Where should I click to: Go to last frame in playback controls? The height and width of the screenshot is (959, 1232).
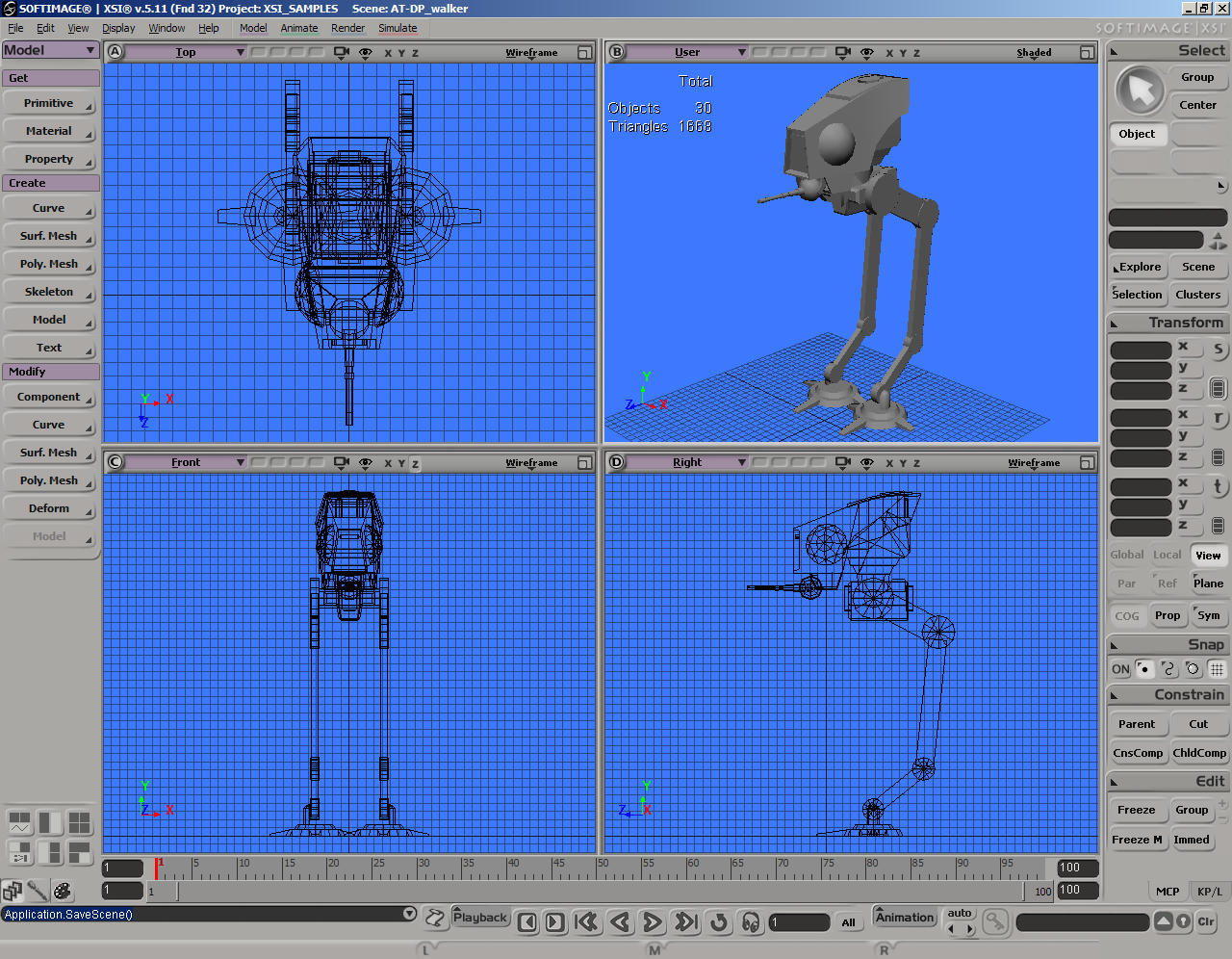(685, 922)
